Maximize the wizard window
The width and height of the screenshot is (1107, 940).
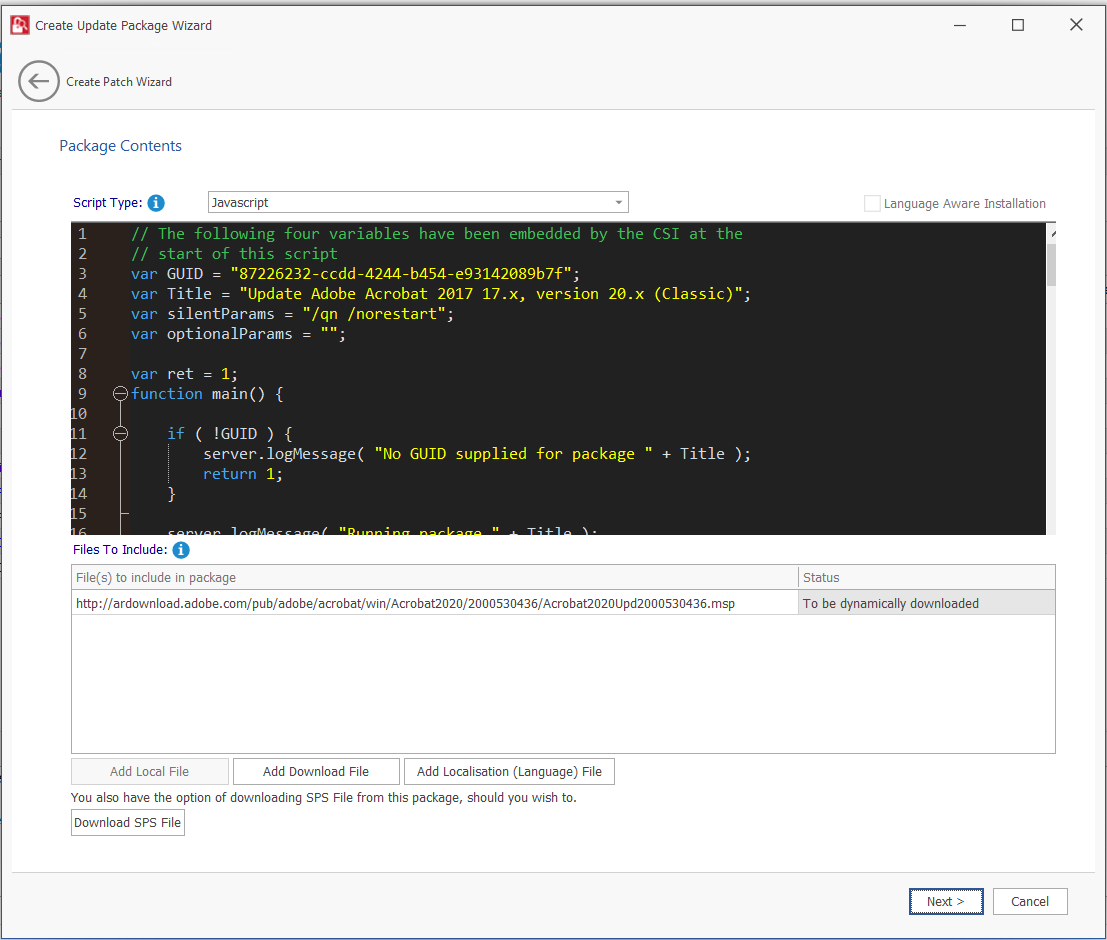(1018, 25)
